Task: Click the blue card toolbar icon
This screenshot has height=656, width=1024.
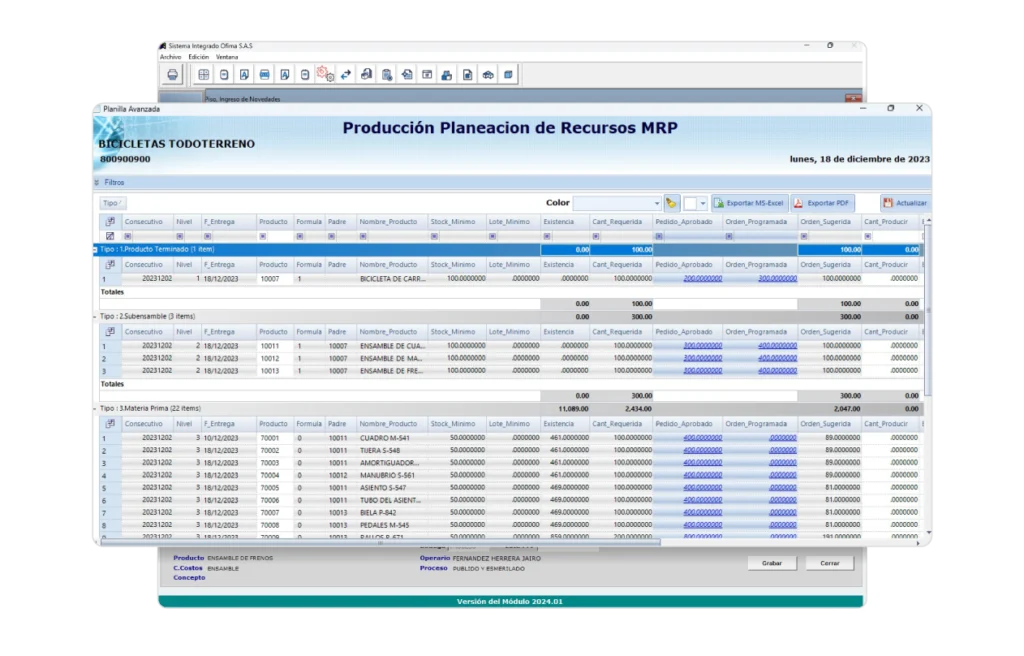Action: click(x=264, y=75)
